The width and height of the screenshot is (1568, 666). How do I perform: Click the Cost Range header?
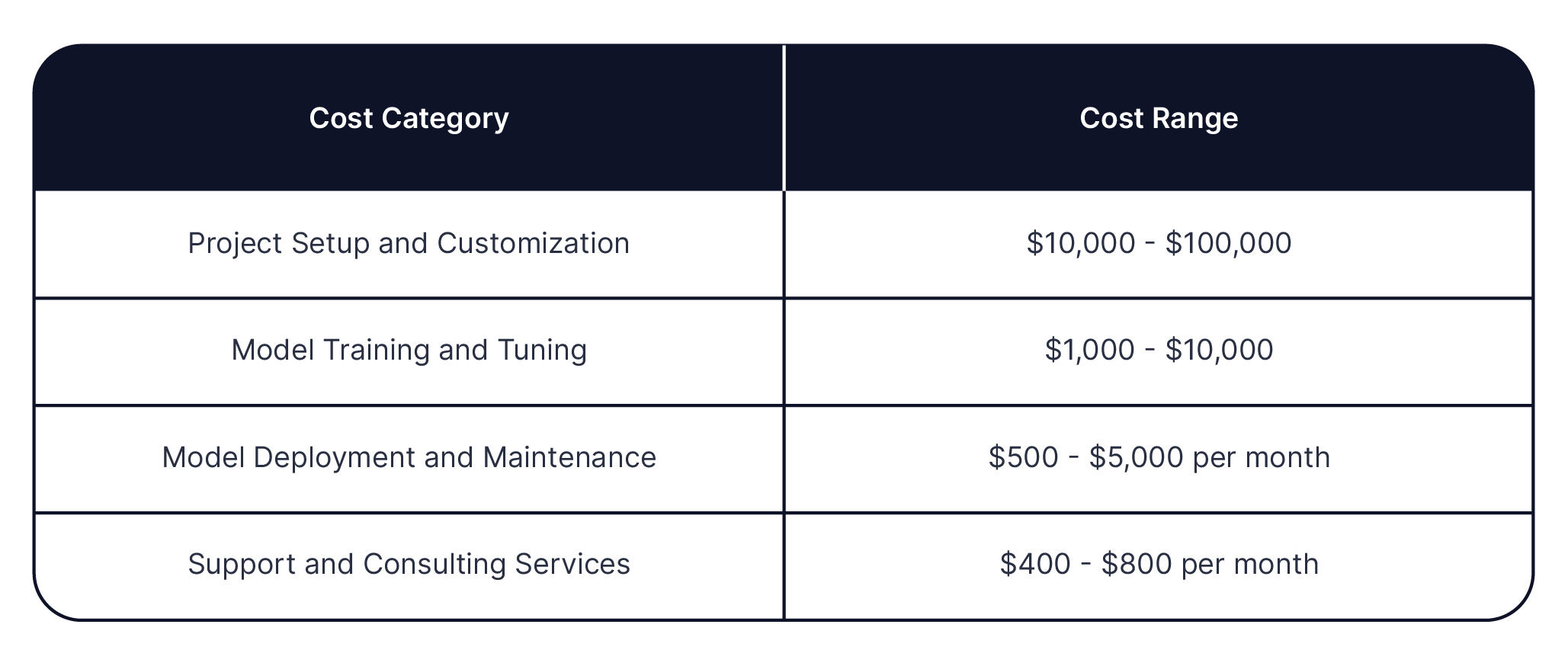click(1159, 117)
